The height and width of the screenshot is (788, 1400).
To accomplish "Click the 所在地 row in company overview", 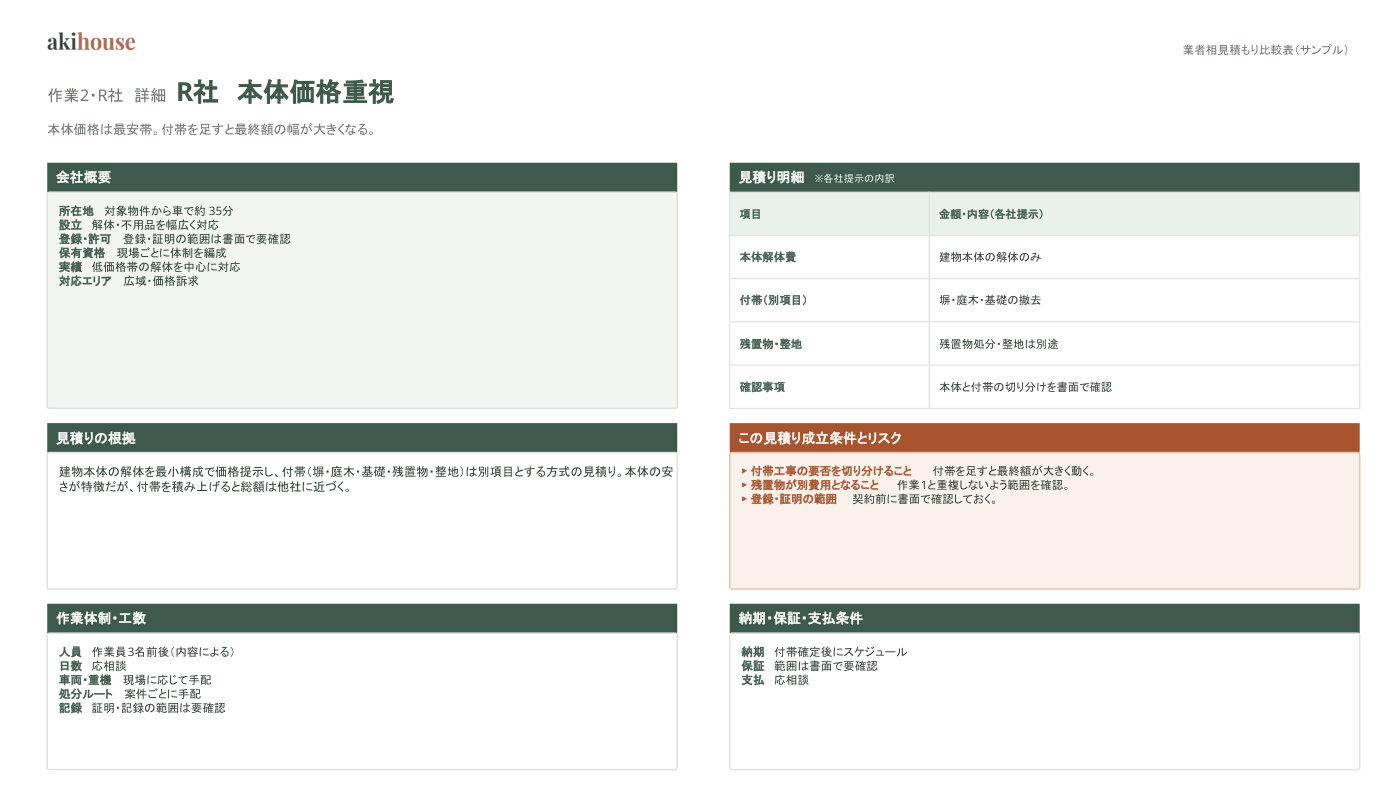I will point(146,211).
